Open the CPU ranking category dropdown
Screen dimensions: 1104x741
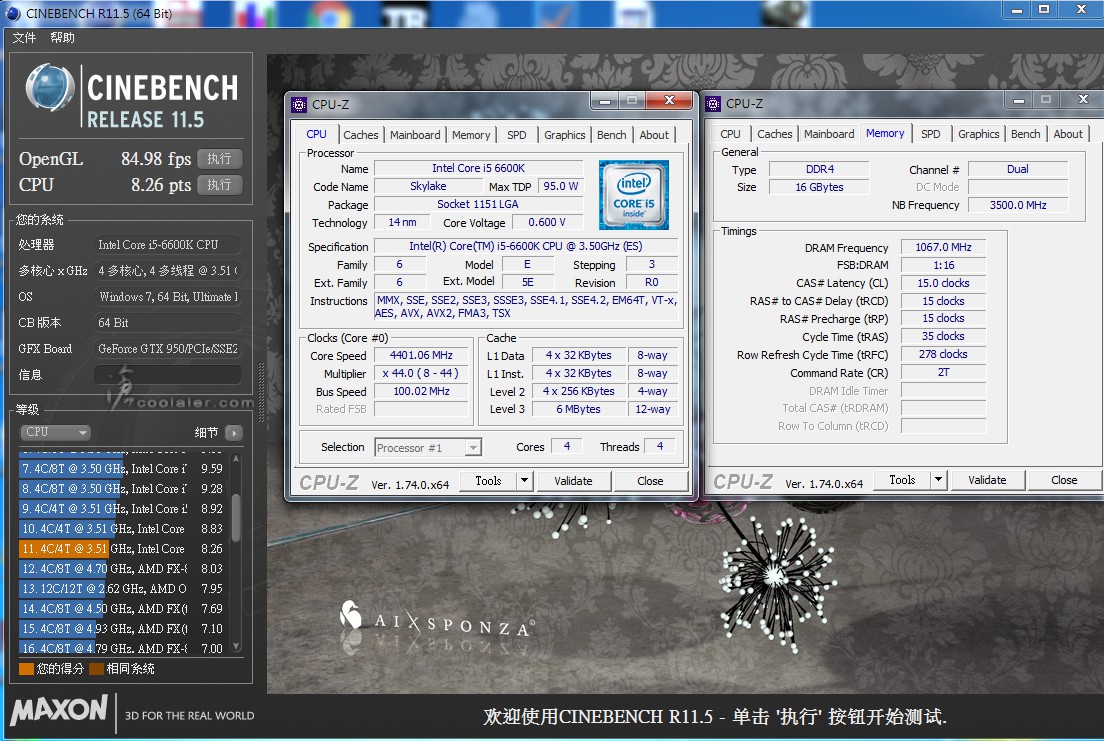pyautogui.click(x=55, y=432)
